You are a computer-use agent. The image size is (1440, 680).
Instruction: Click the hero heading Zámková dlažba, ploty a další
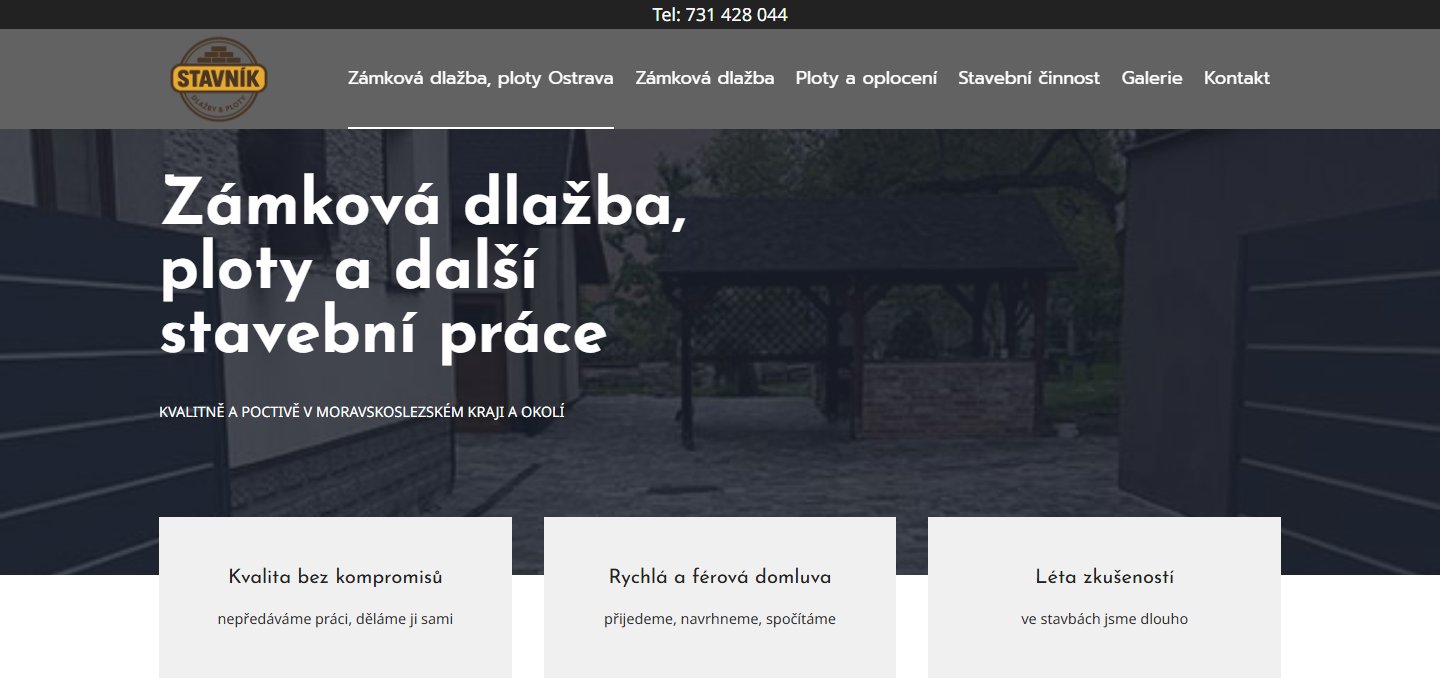click(x=424, y=268)
